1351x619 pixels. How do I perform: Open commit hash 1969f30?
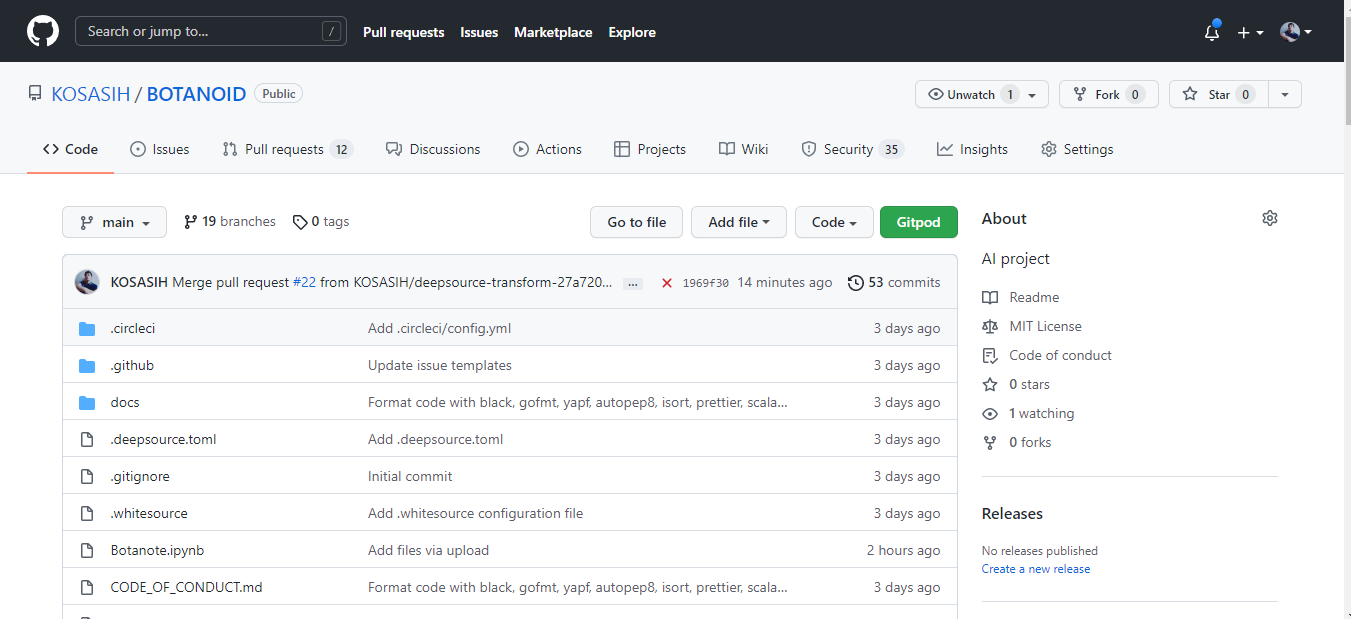tap(706, 283)
